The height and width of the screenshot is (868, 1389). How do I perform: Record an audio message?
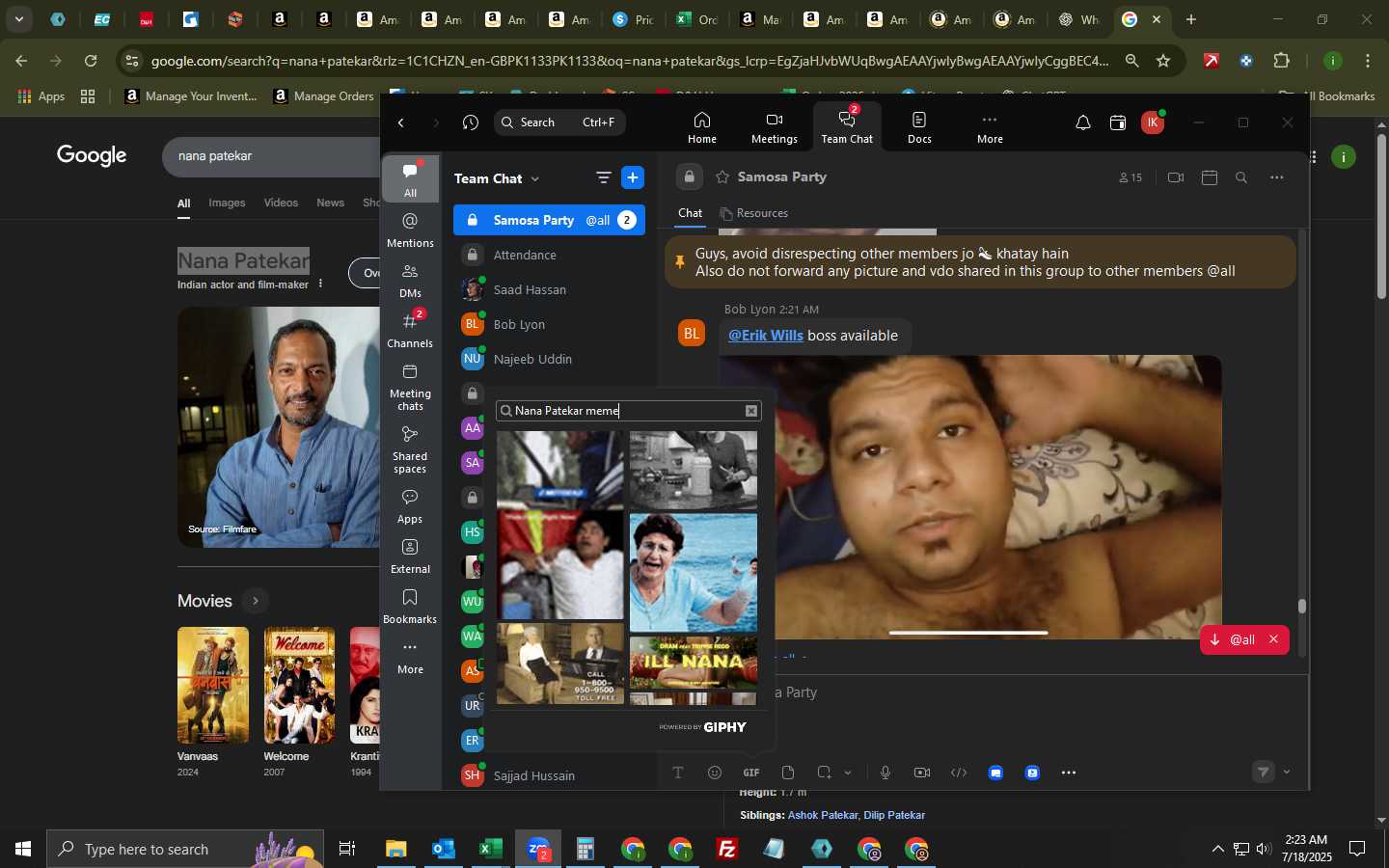pos(885,773)
